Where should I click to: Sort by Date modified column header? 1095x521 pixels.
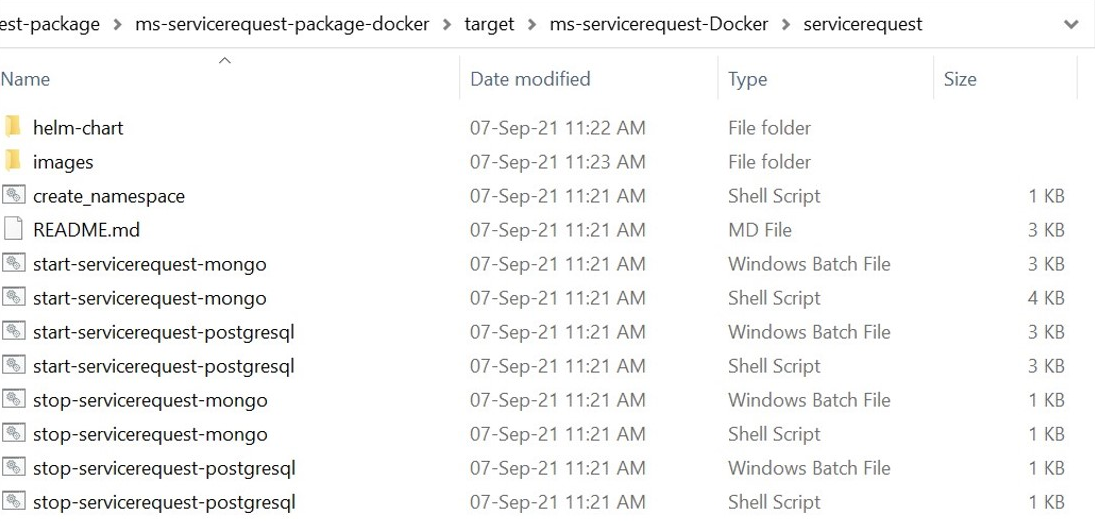pyautogui.click(x=530, y=79)
